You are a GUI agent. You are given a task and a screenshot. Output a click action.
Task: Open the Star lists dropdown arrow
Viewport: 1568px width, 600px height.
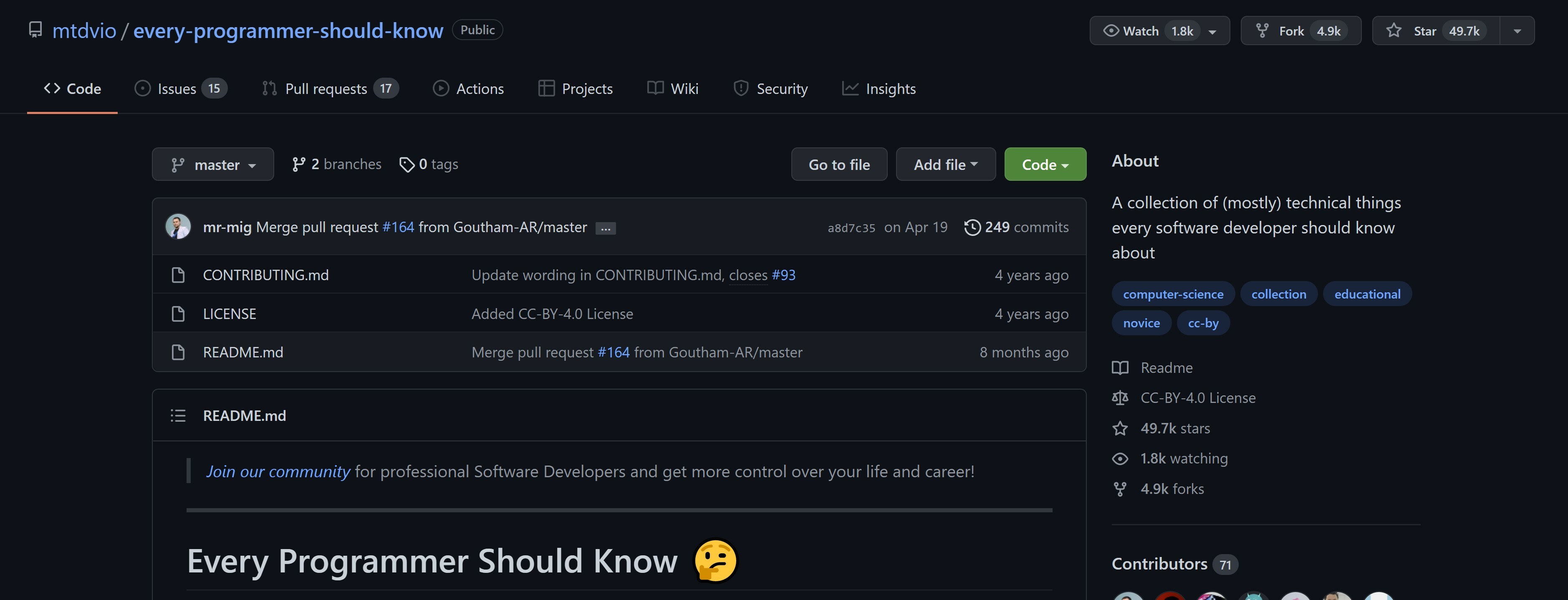(x=1517, y=31)
